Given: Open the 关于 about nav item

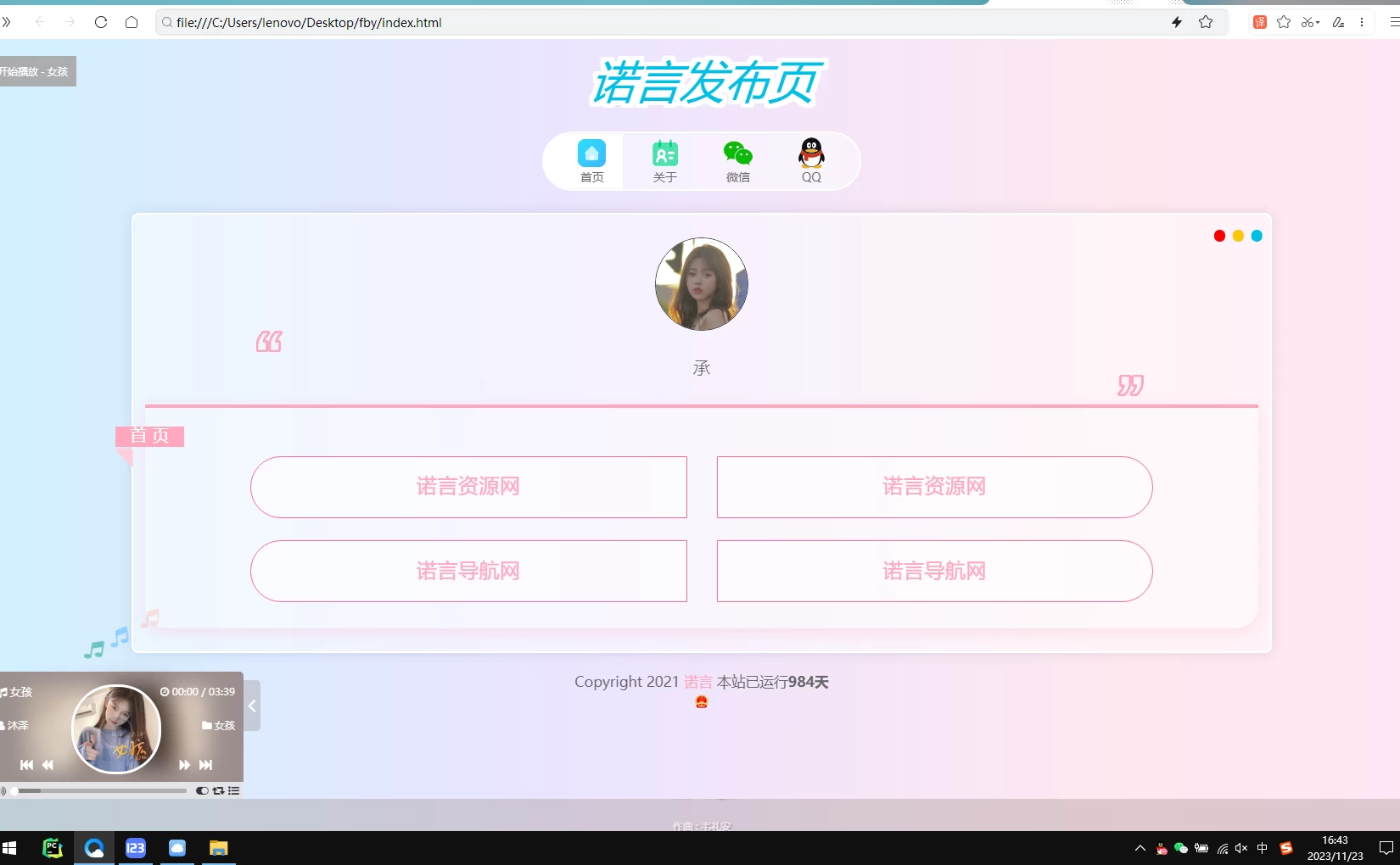Looking at the screenshot, I should 665,160.
